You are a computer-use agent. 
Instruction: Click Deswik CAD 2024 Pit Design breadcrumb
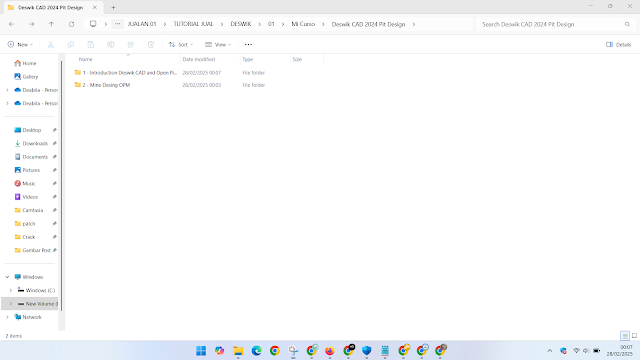point(368,24)
